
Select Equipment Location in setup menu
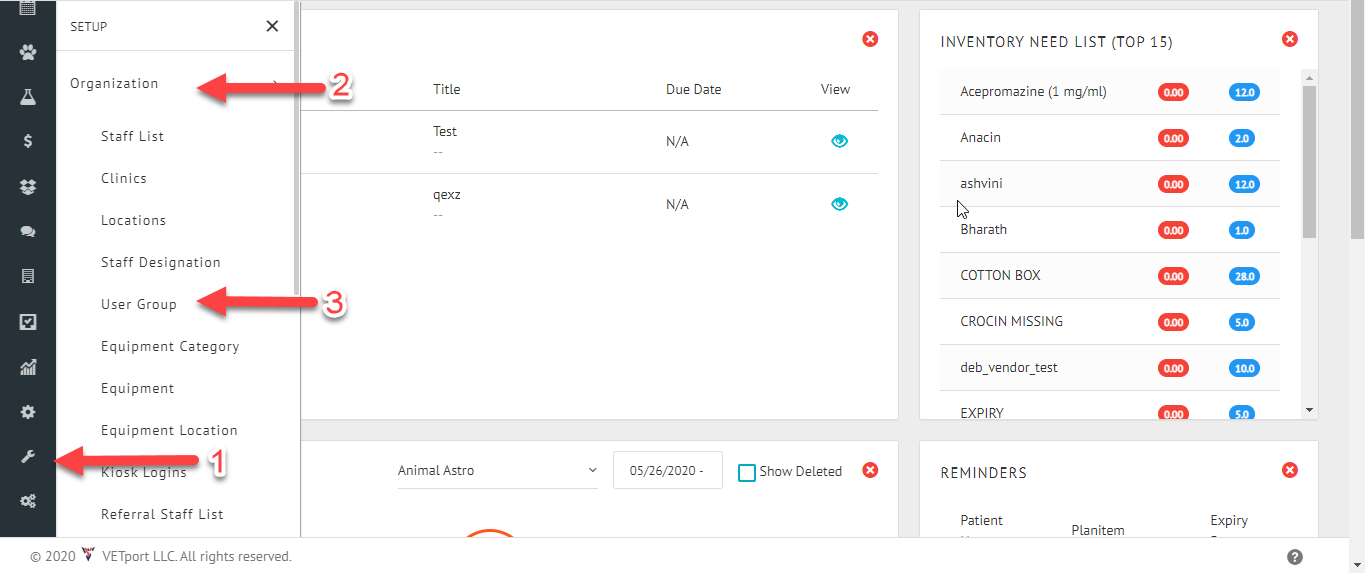point(169,430)
